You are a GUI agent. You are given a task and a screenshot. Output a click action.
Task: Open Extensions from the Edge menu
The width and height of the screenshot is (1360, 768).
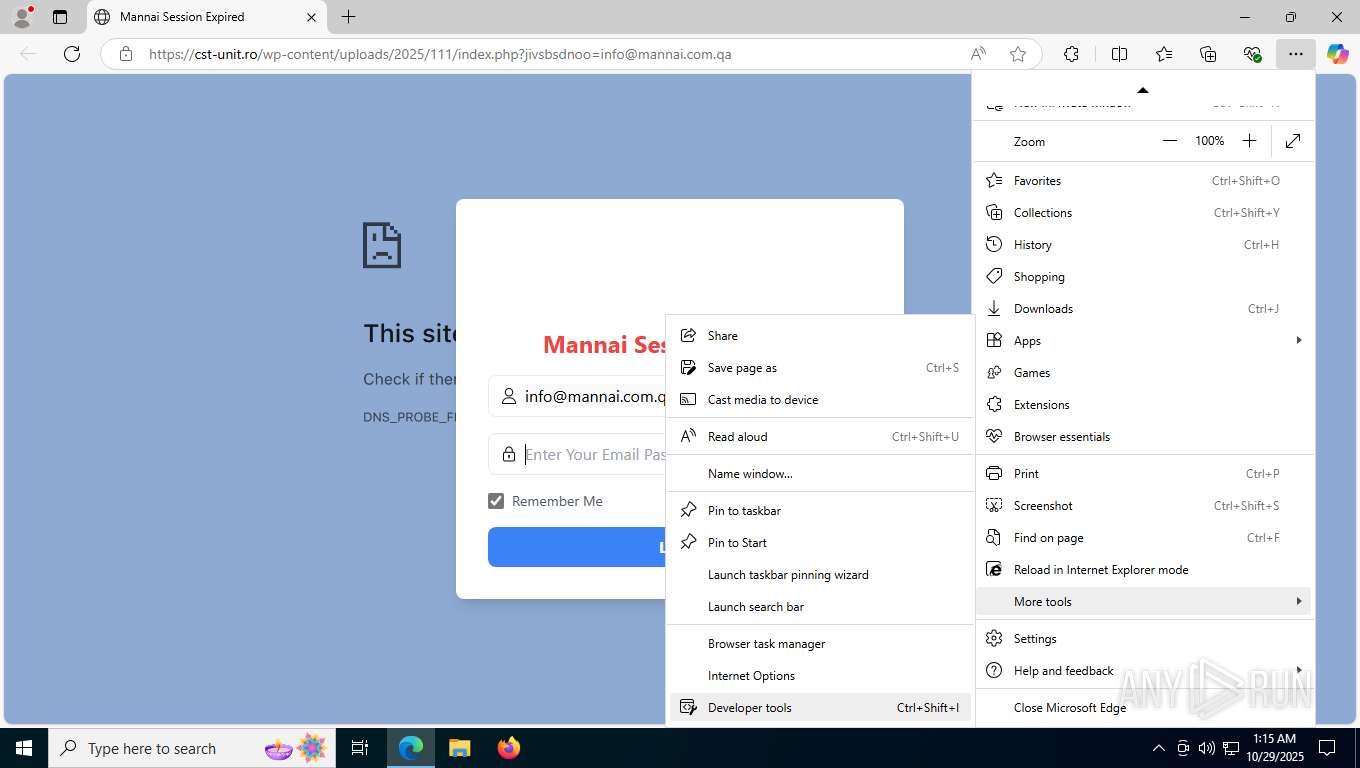coord(1143,405)
